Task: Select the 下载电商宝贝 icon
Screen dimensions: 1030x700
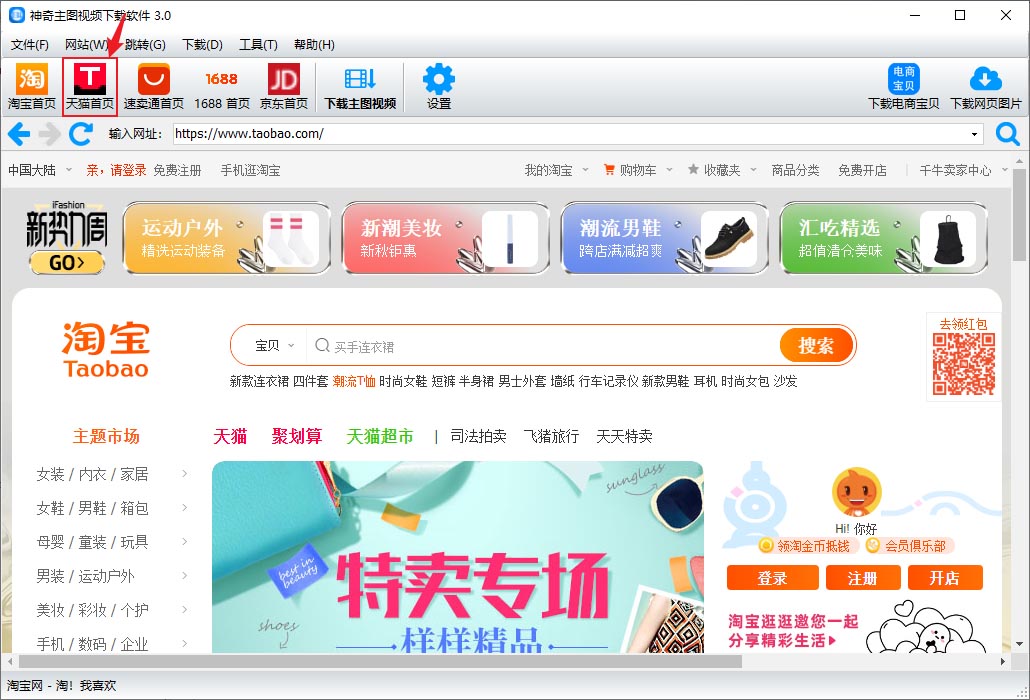Action: (x=903, y=86)
